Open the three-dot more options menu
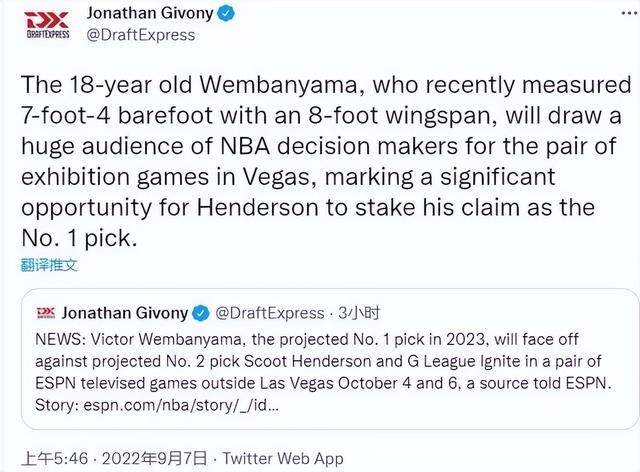The width and height of the screenshot is (640, 472). [630, 13]
